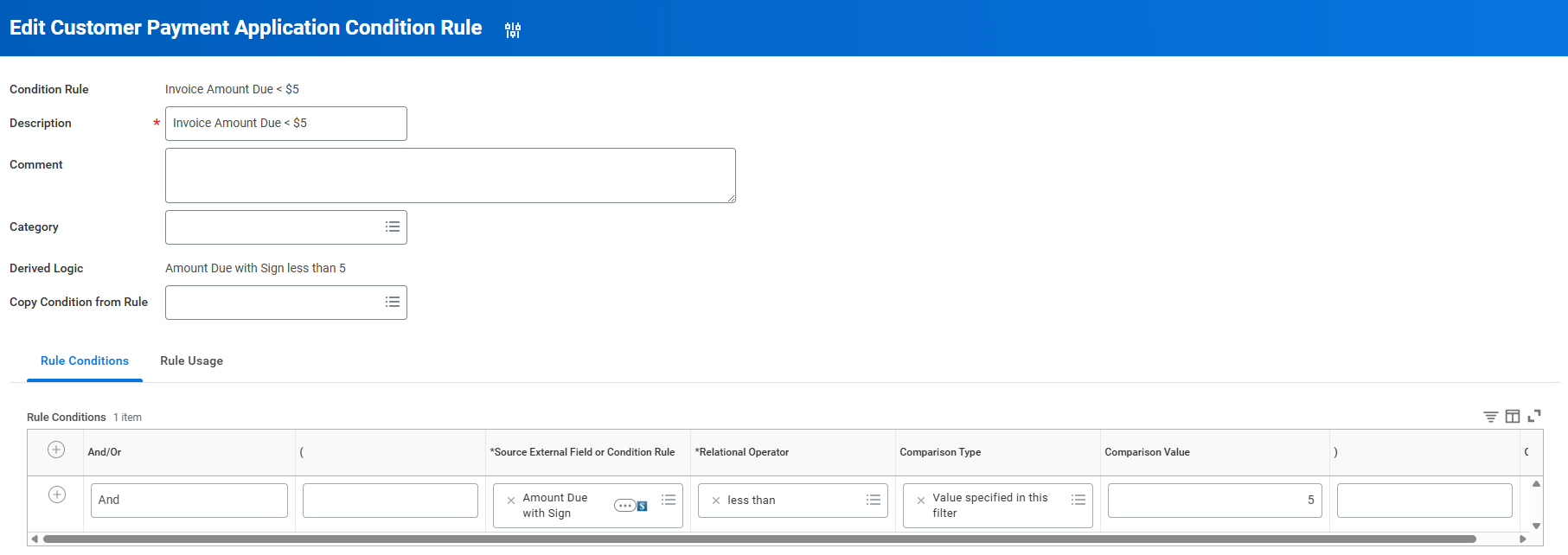Click the Rule Conditions filter icon
The width and height of the screenshot is (1568, 555).
1491,417
